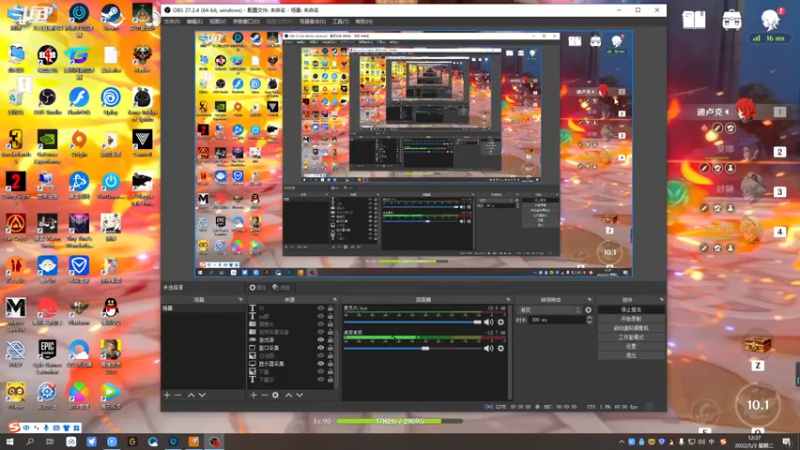This screenshot has width=800, height=450.
Task: Mute the 桌面音频 mixer channel
Action: 488,348
